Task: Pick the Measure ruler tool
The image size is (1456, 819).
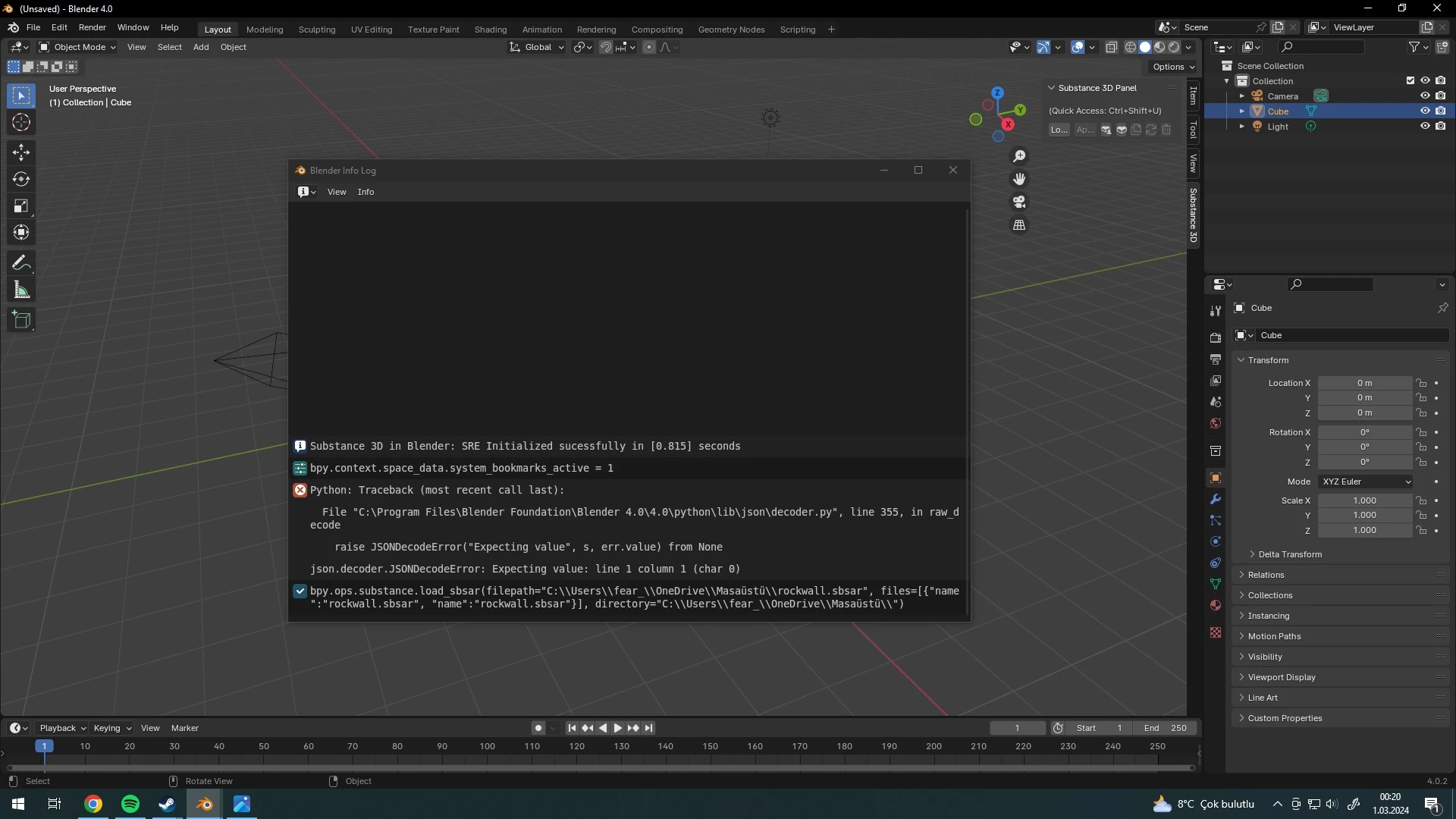Action: click(x=21, y=290)
